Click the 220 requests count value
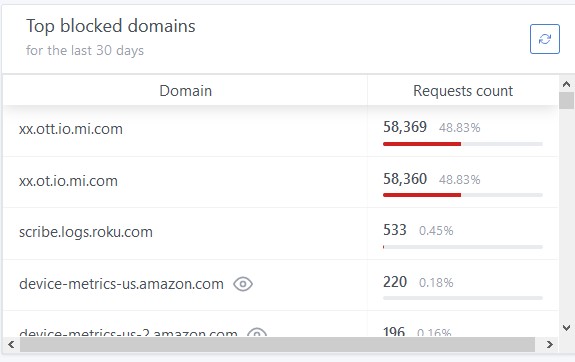 pyautogui.click(x=395, y=282)
